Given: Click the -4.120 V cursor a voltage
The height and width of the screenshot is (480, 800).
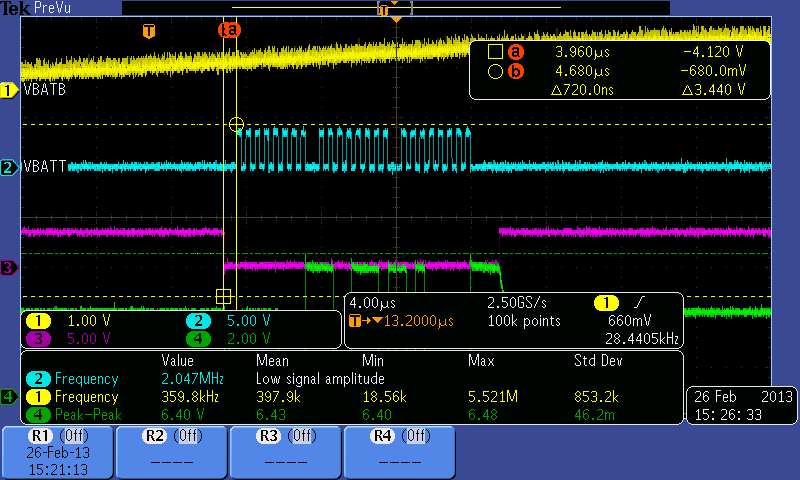Looking at the screenshot, I should click(713, 52).
